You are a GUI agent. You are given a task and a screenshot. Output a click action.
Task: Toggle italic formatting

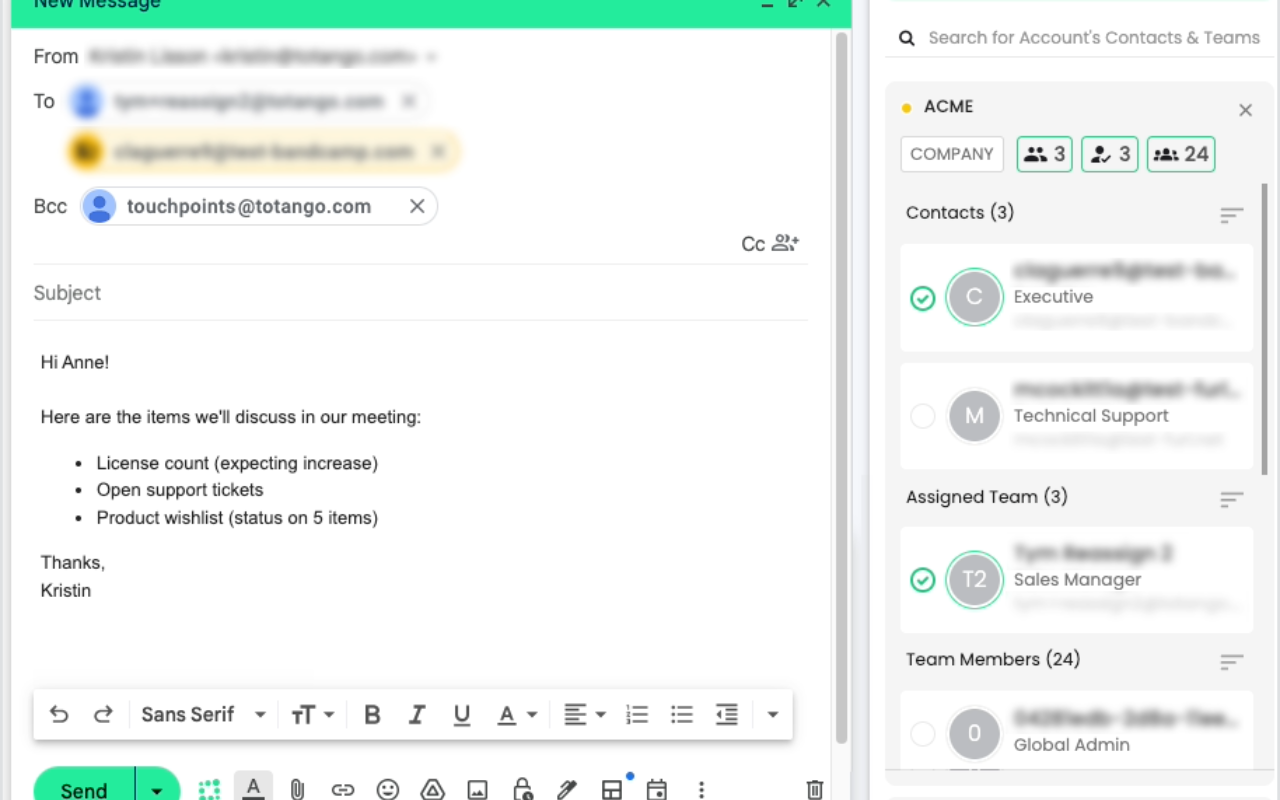click(x=417, y=714)
